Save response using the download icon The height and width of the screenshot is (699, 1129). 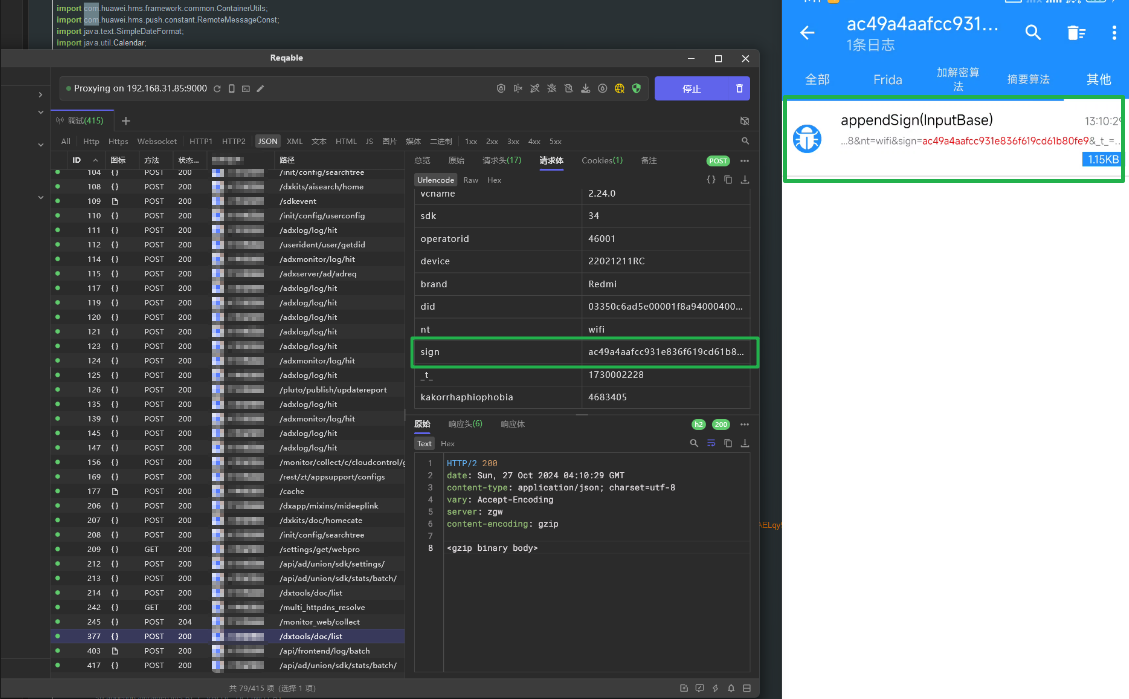pos(745,443)
